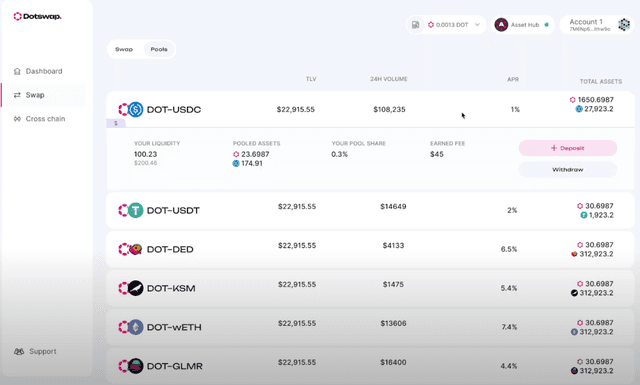Expand the 0.0013 DOT balance dropdown
Screen dimensions: 640x385
(477, 25)
